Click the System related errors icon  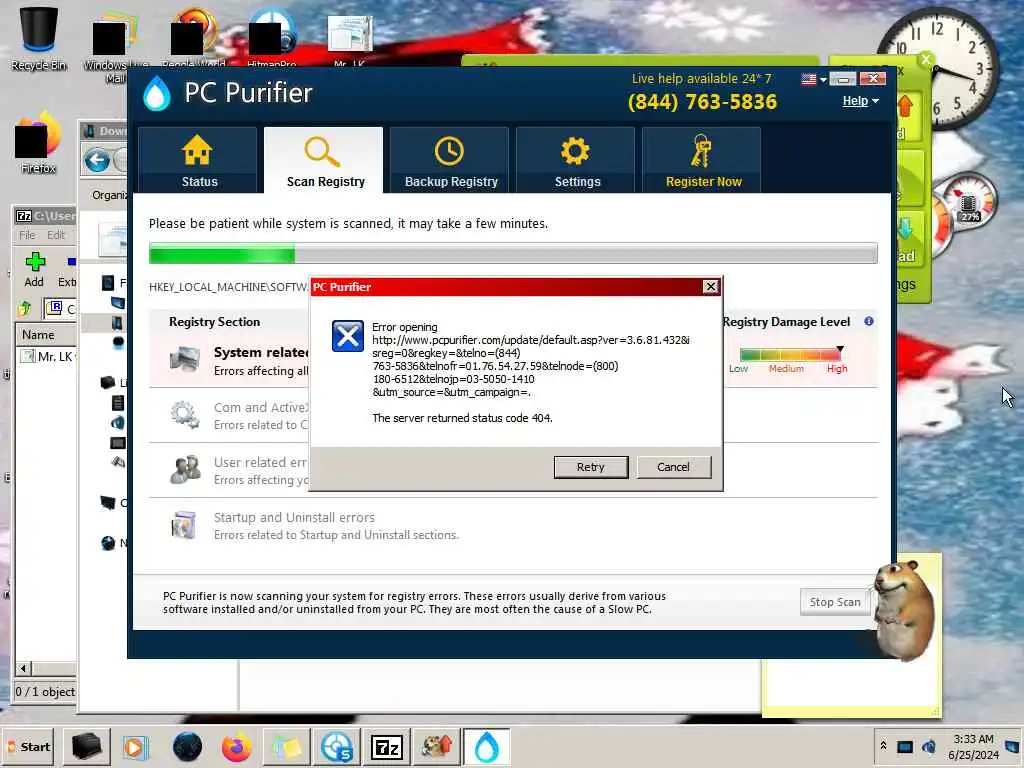185,360
